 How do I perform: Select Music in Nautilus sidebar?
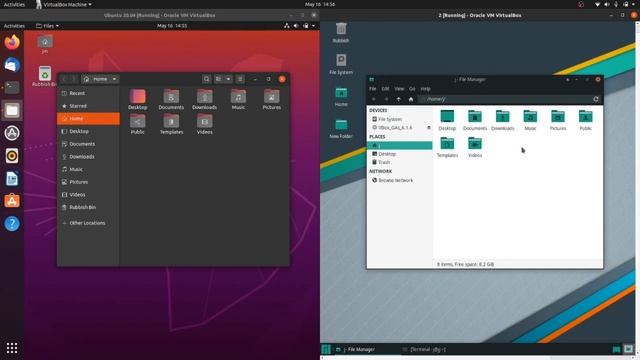pos(89,169)
